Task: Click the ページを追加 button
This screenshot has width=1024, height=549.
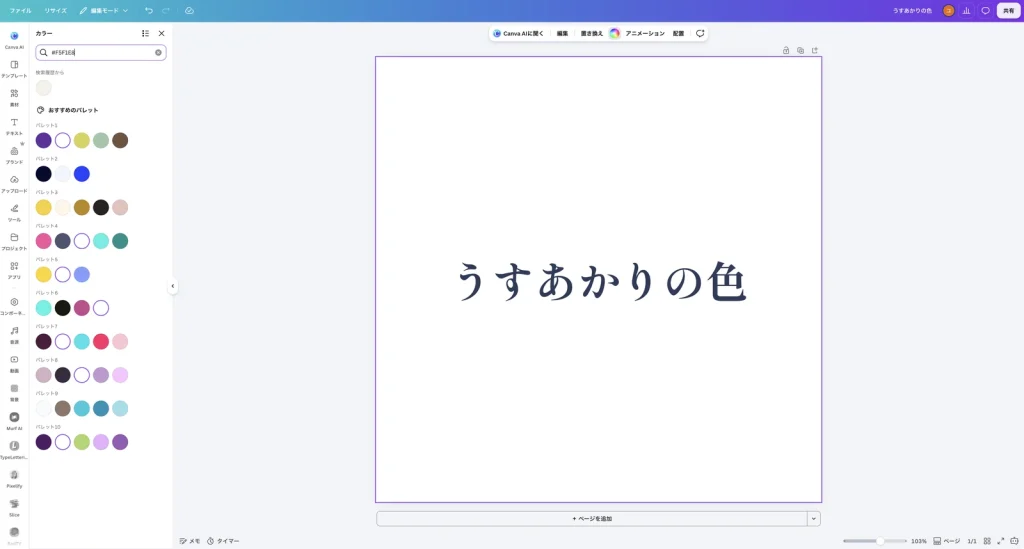Action: [x=592, y=519]
